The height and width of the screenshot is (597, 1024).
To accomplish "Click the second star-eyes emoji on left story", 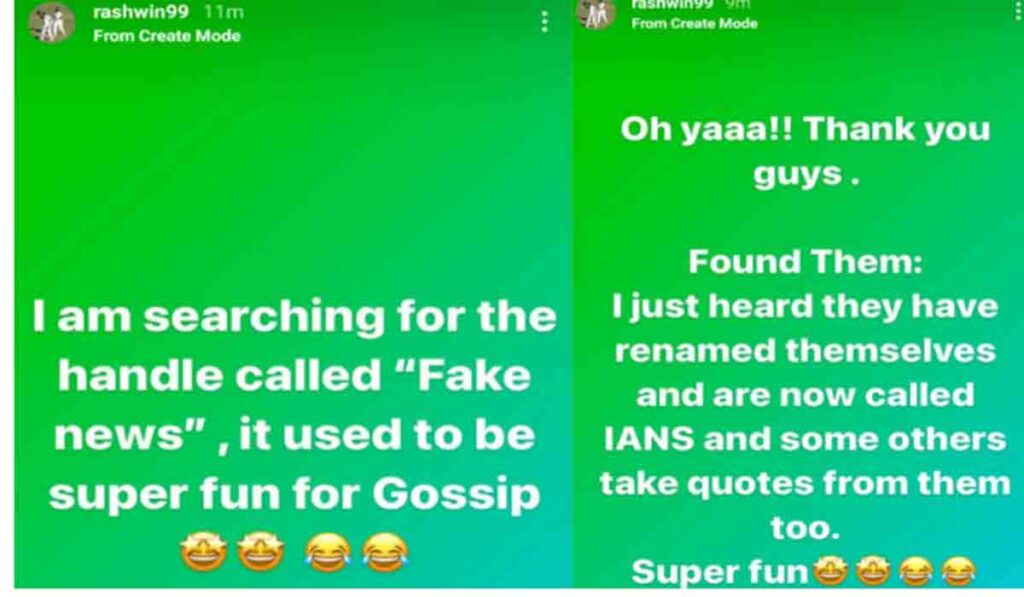I will click(x=261, y=552).
